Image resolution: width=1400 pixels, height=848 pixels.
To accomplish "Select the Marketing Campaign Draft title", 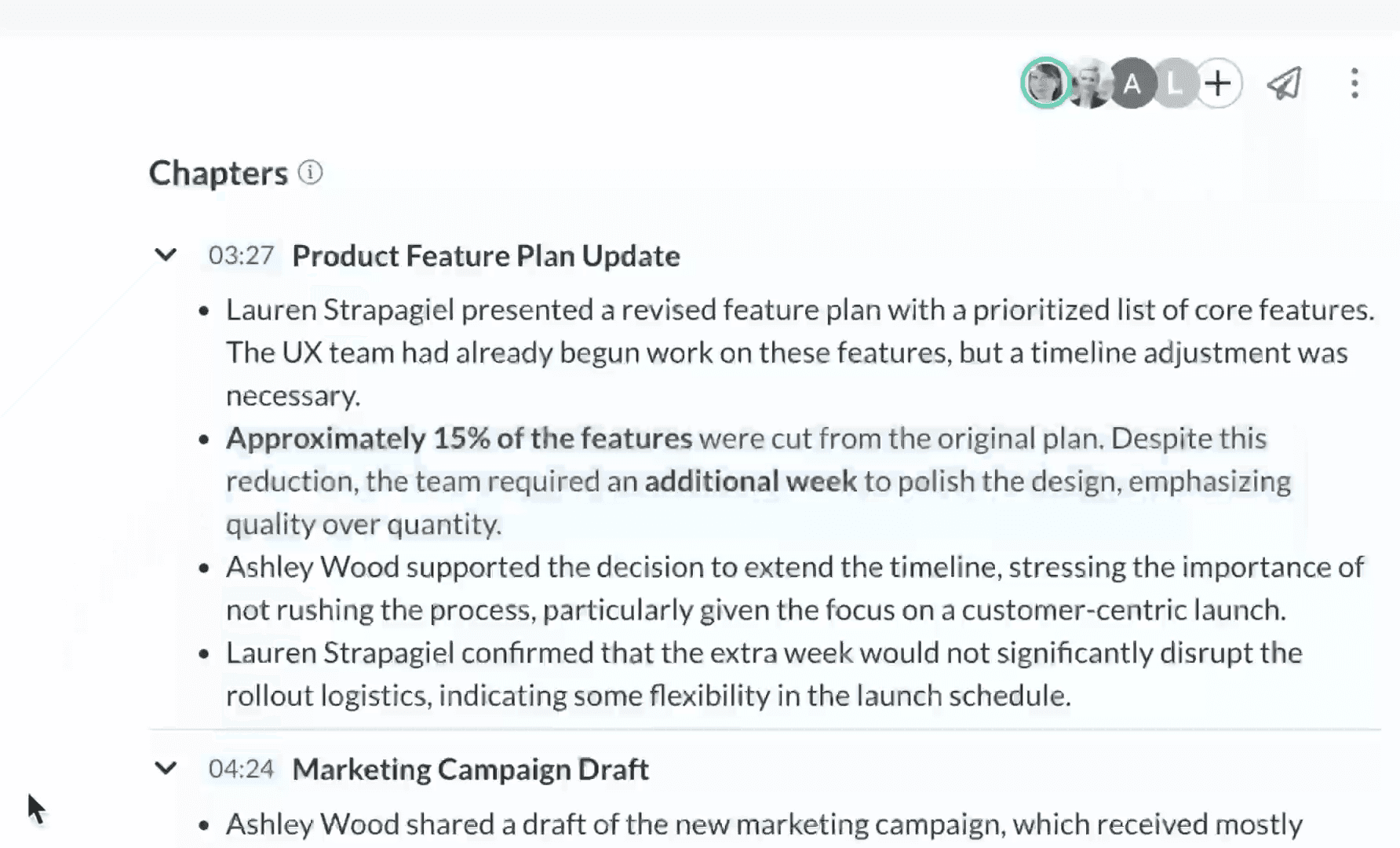I will click(x=470, y=769).
